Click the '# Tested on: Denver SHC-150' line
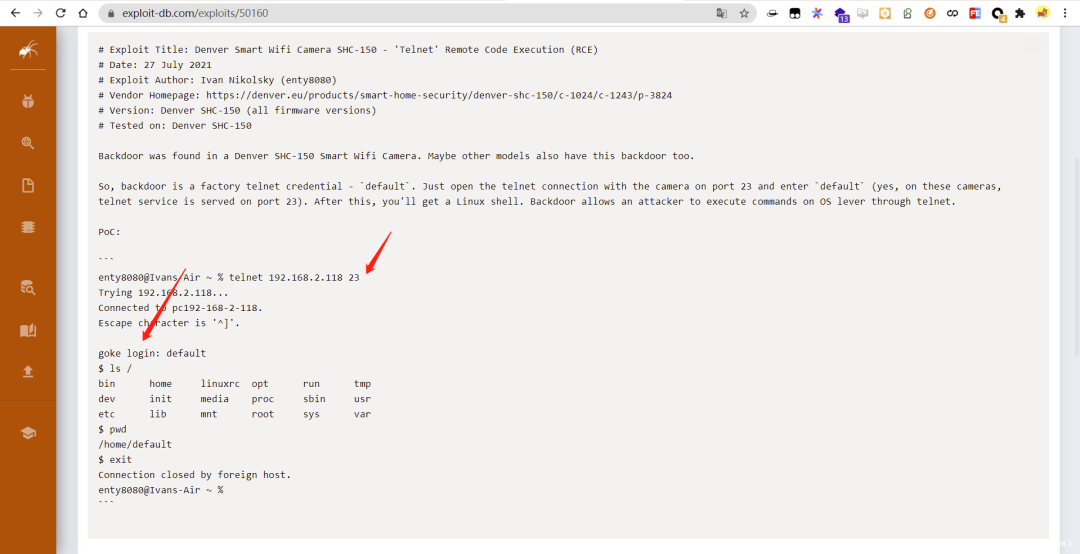 click(x=174, y=125)
